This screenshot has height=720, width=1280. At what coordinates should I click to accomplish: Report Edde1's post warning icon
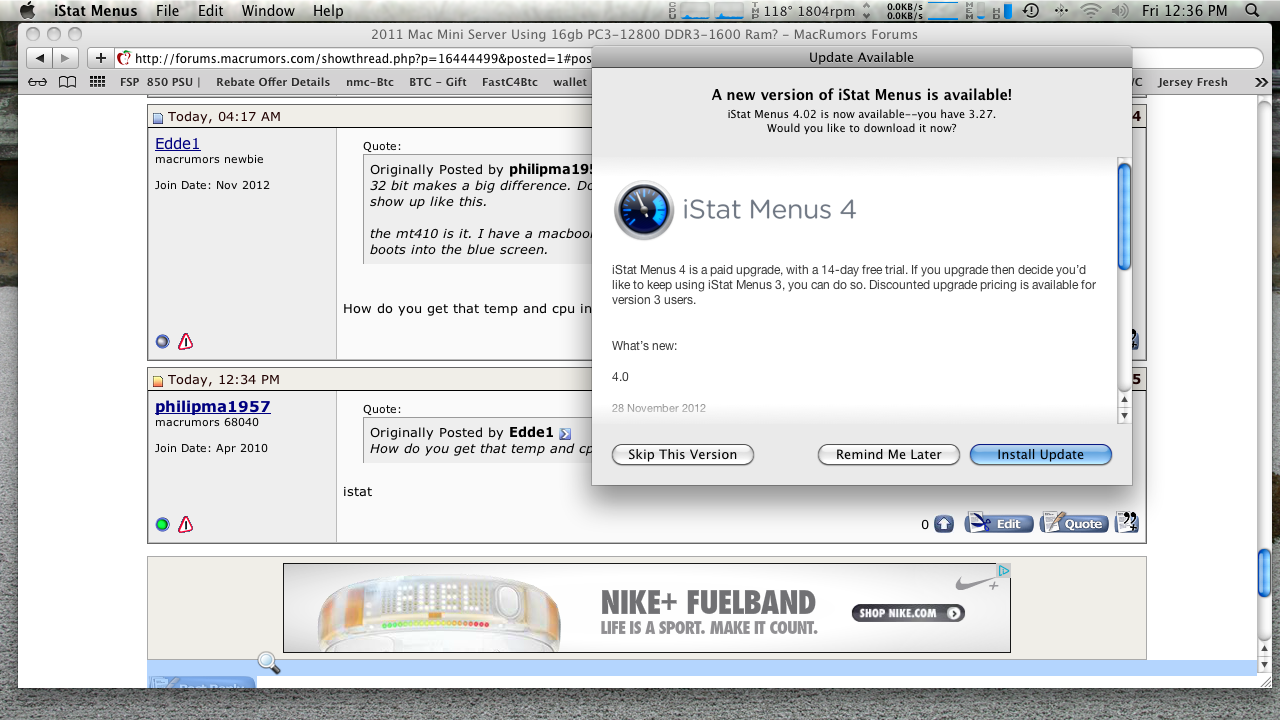point(185,341)
